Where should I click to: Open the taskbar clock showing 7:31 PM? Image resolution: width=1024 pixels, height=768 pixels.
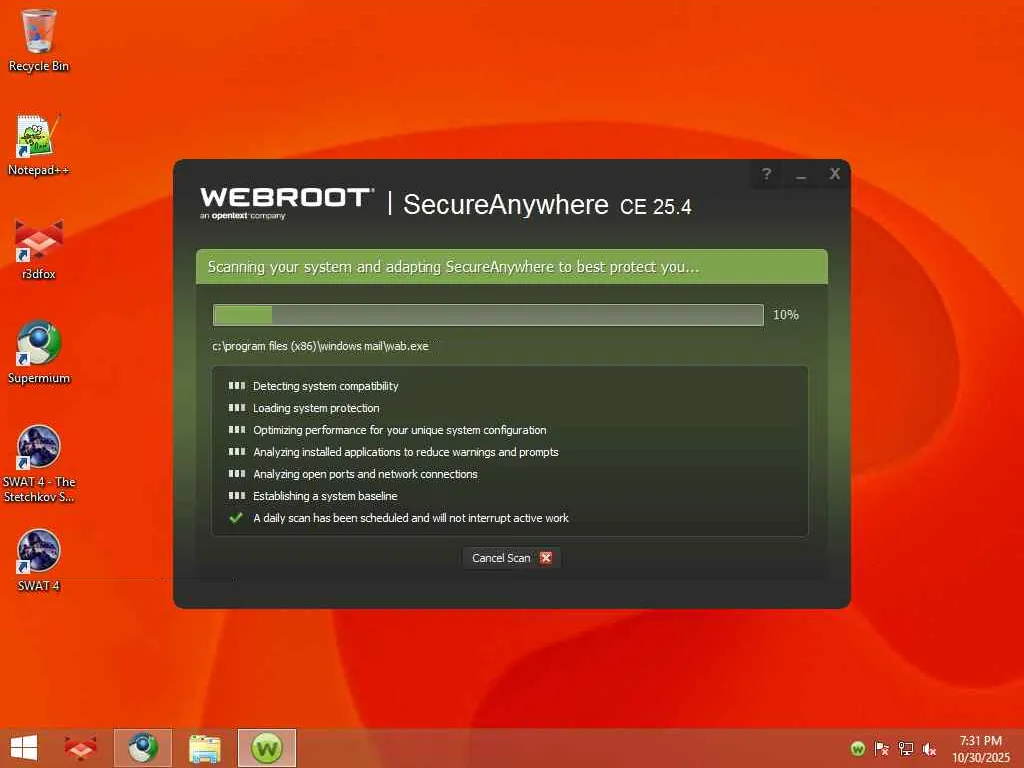pyautogui.click(x=981, y=748)
